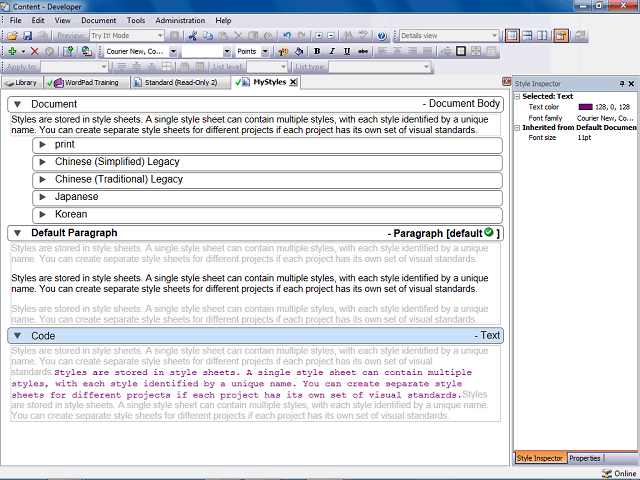Collapse Inherited from Default Document node
Viewport: 640px width, 480px height.
click(x=517, y=128)
